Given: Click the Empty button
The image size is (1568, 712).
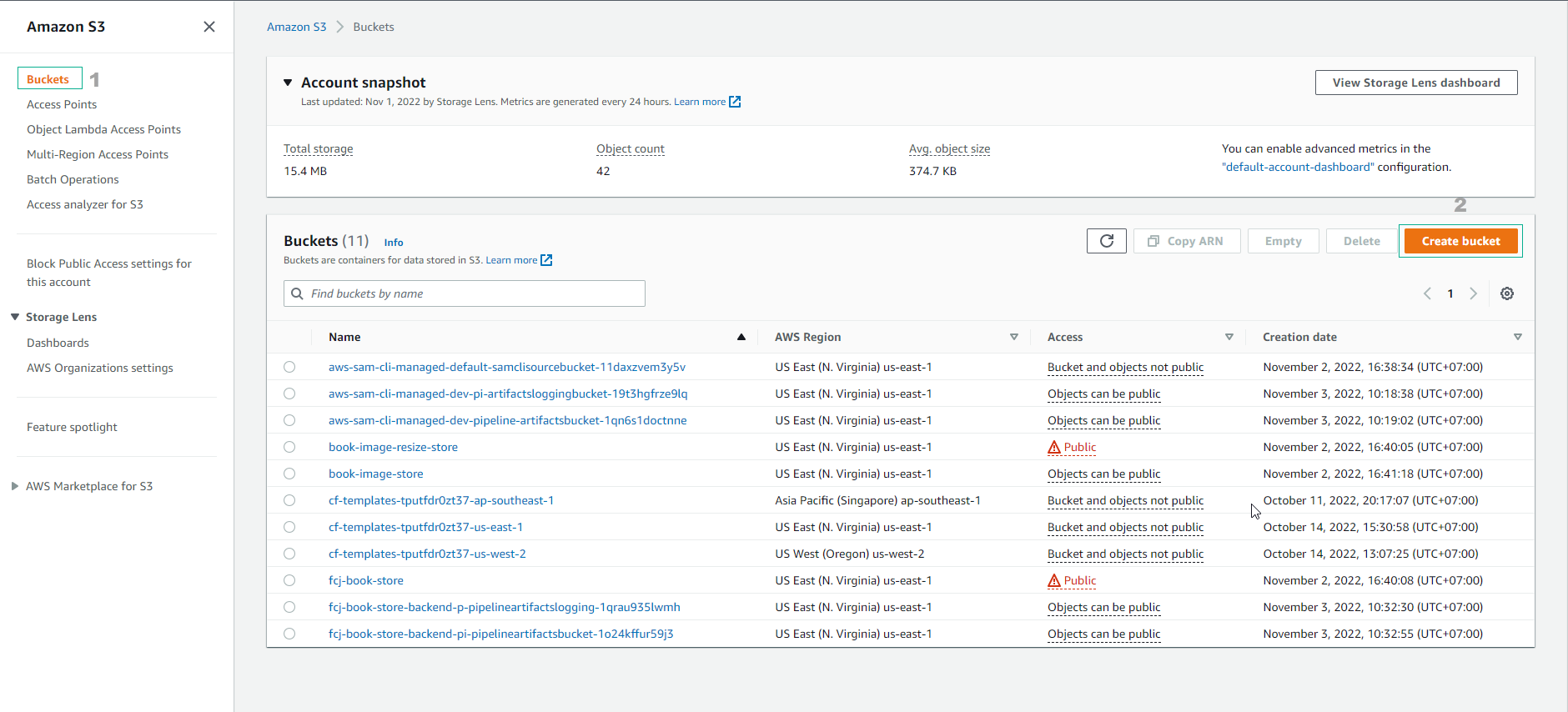Looking at the screenshot, I should click(1283, 241).
